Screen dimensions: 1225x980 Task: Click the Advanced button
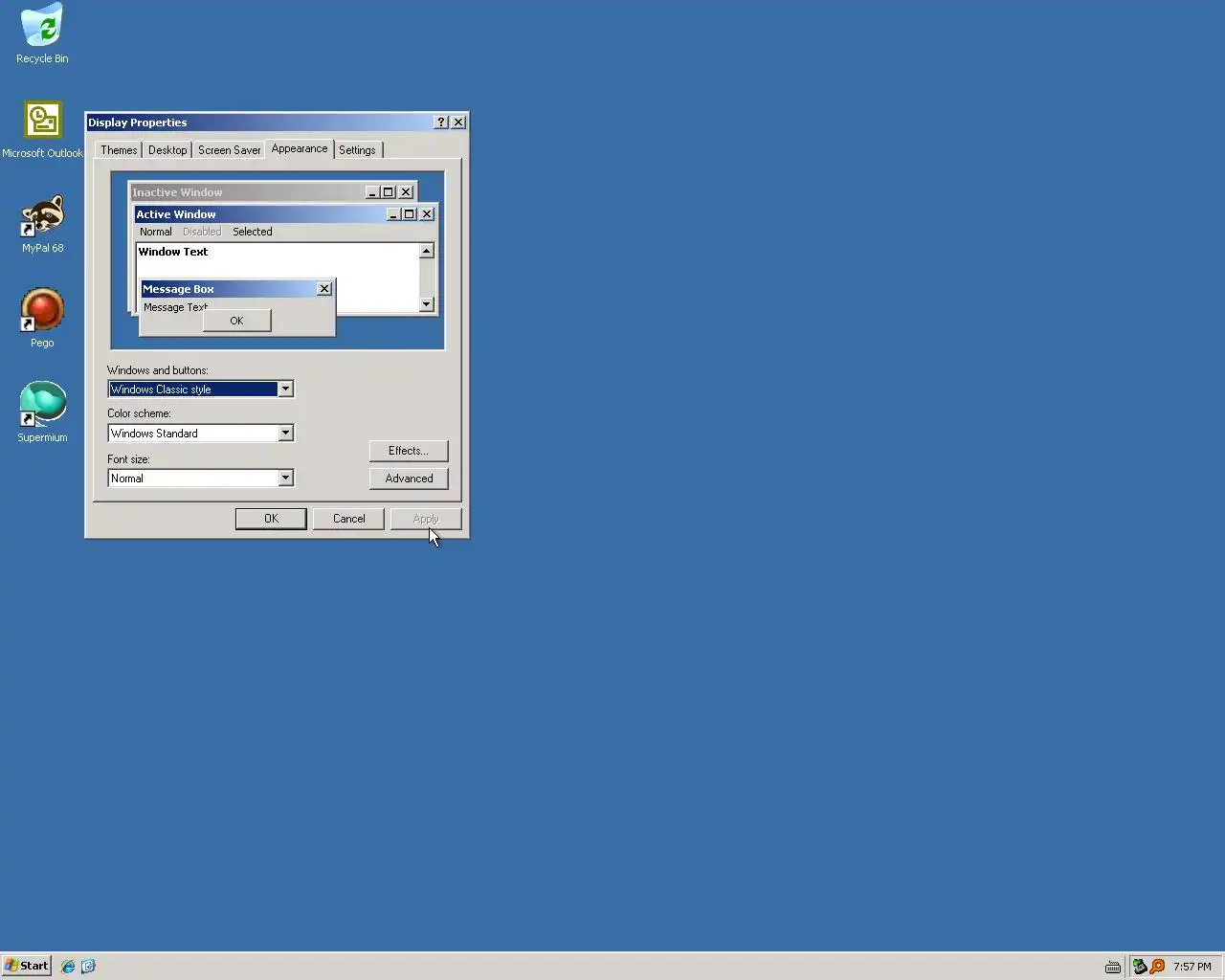point(409,479)
